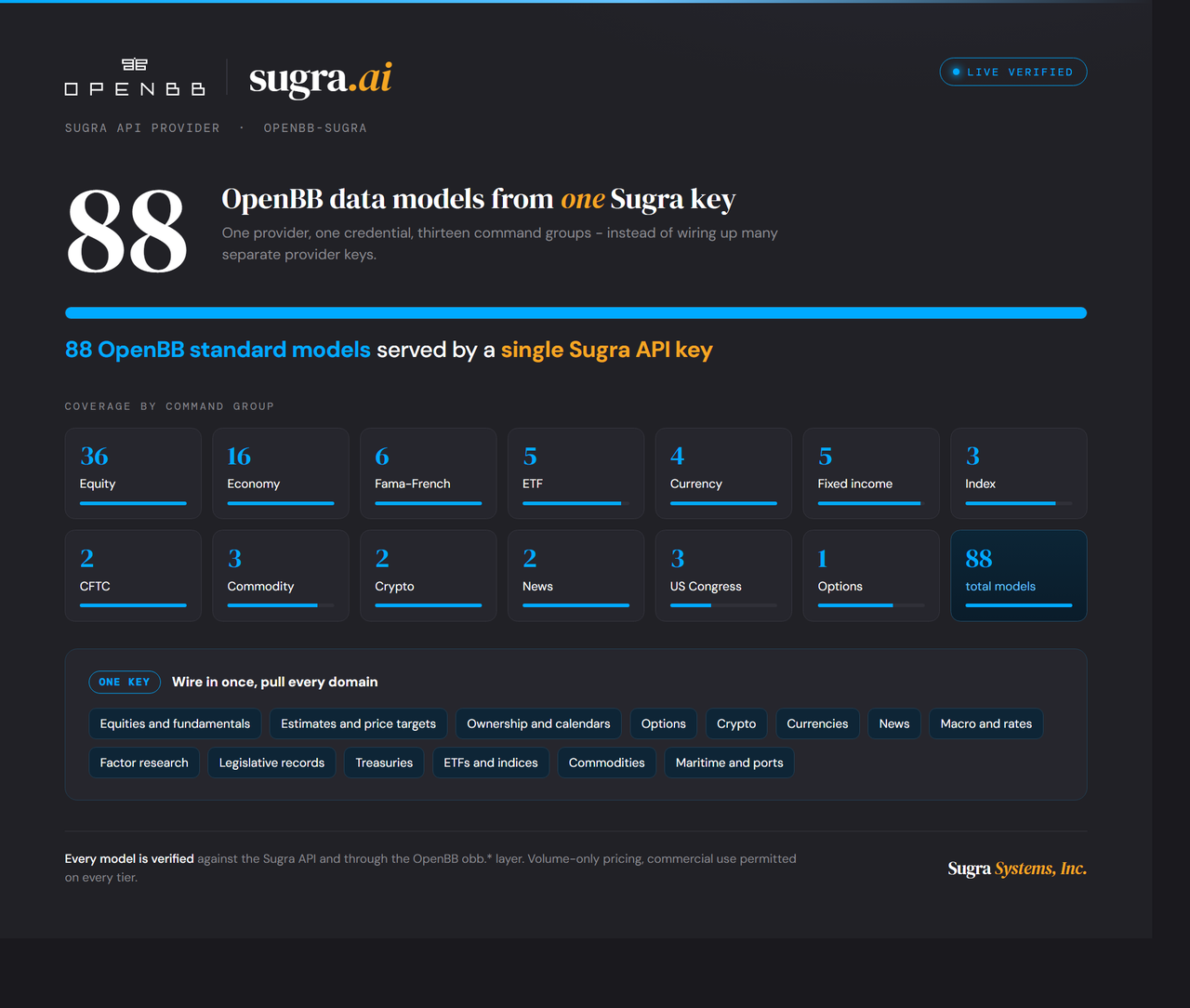Click 'OPENBB-SUGRA' label

(x=315, y=128)
